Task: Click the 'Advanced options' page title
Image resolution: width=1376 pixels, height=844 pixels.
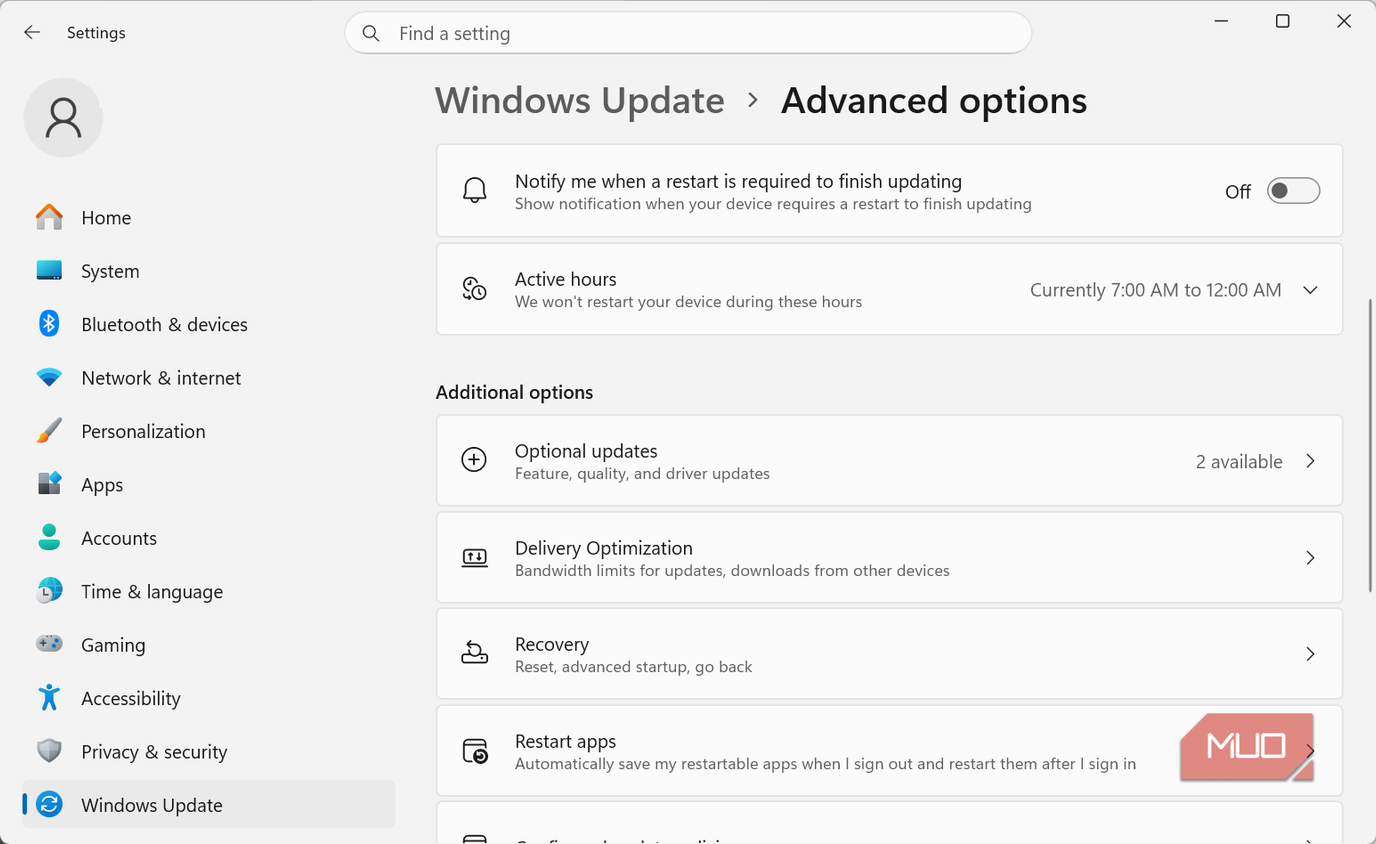Action: [x=934, y=100]
